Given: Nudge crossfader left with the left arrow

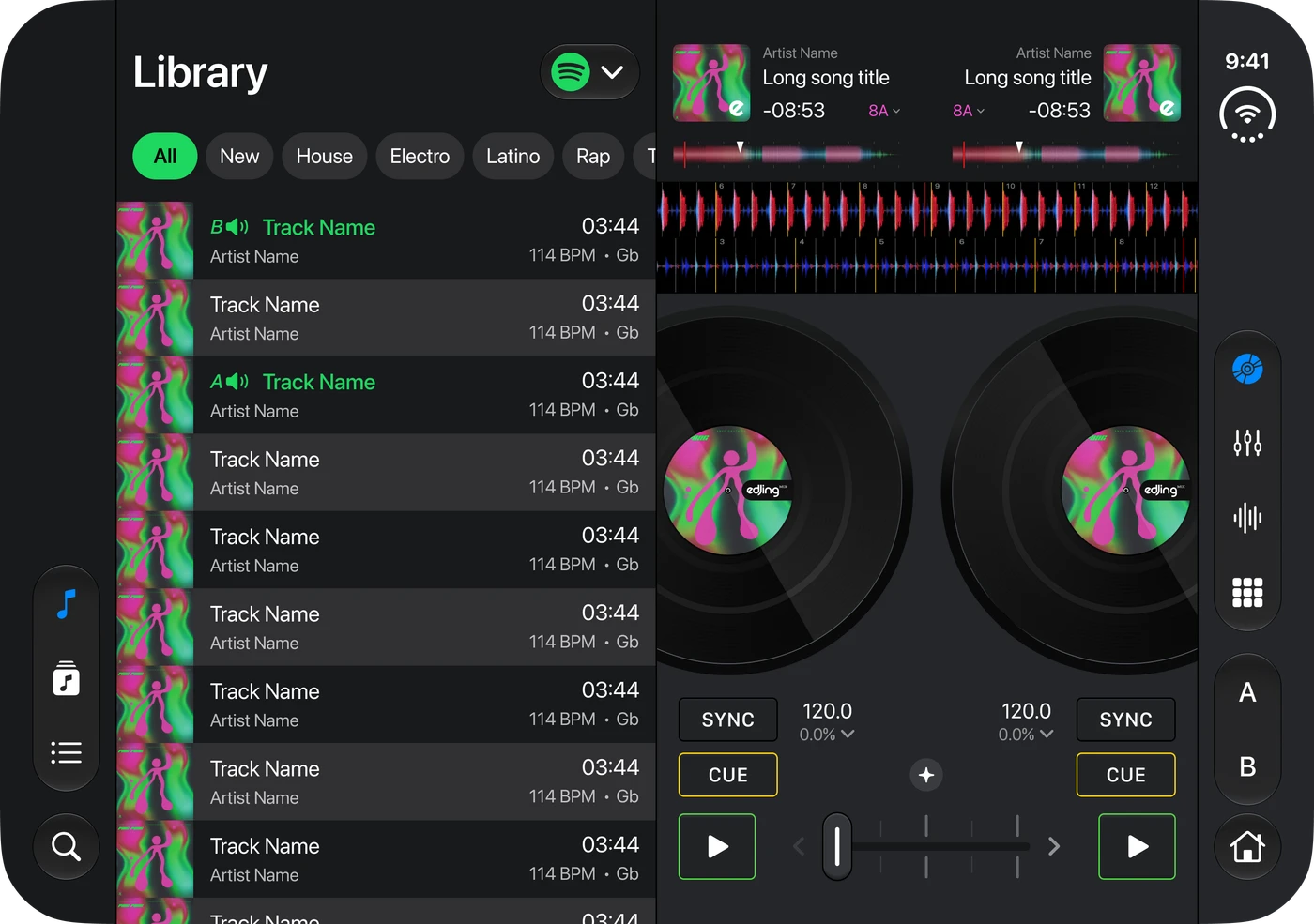Looking at the screenshot, I should point(799,847).
